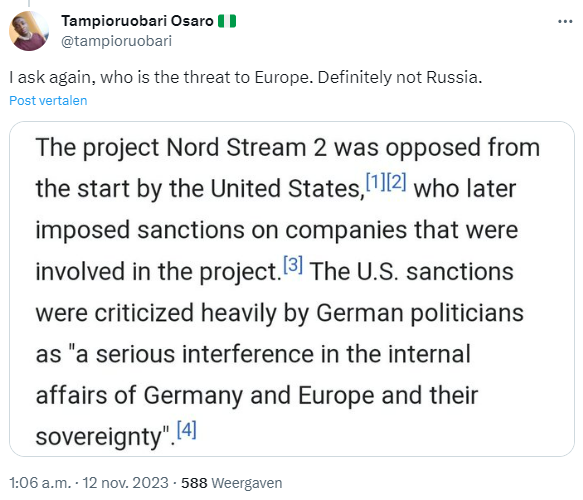Open the three-dot more options menu

point(565,22)
